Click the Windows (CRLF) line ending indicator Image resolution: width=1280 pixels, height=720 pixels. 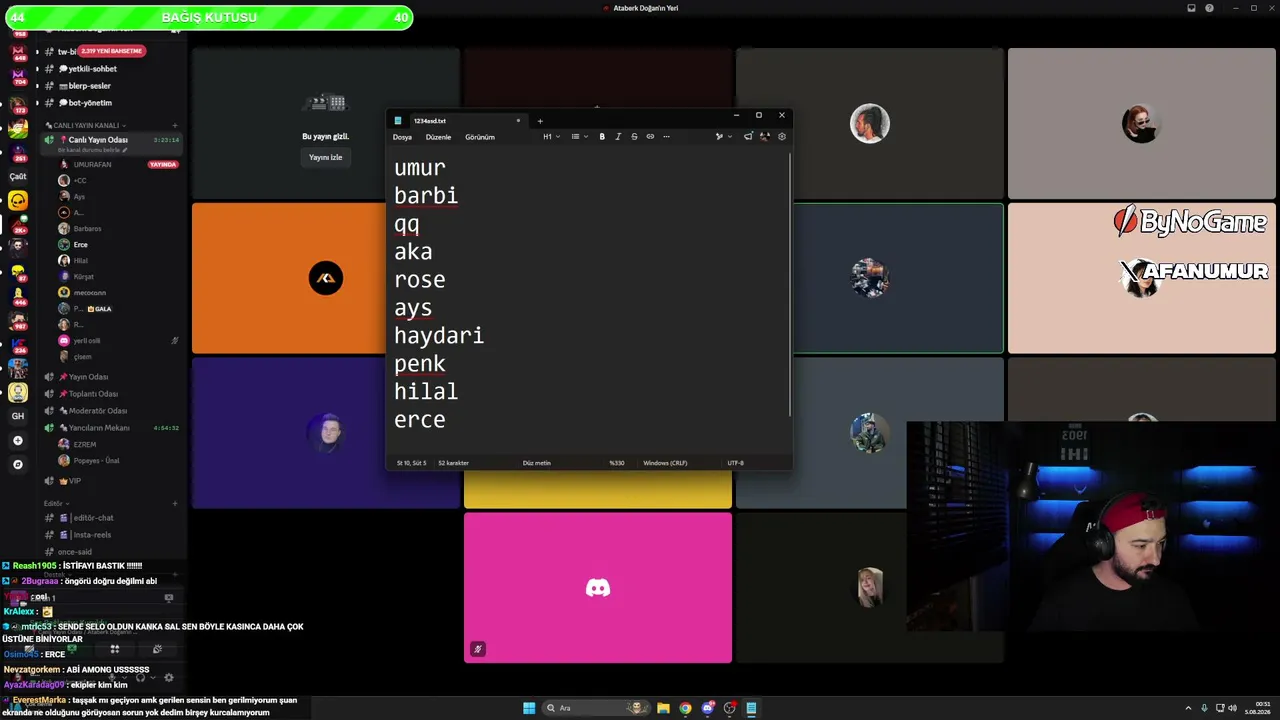point(665,463)
